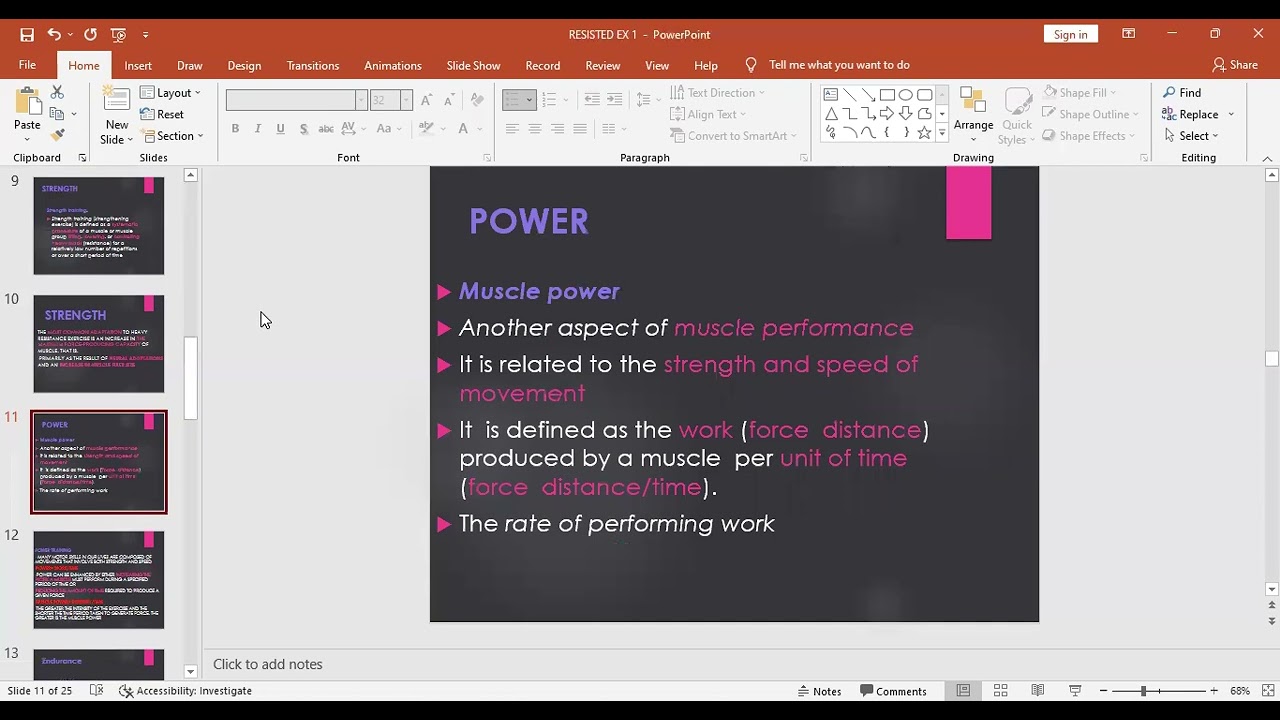
Task: Click the Find magnifier button
Action: pyautogui.click(x=1182, y=92)
